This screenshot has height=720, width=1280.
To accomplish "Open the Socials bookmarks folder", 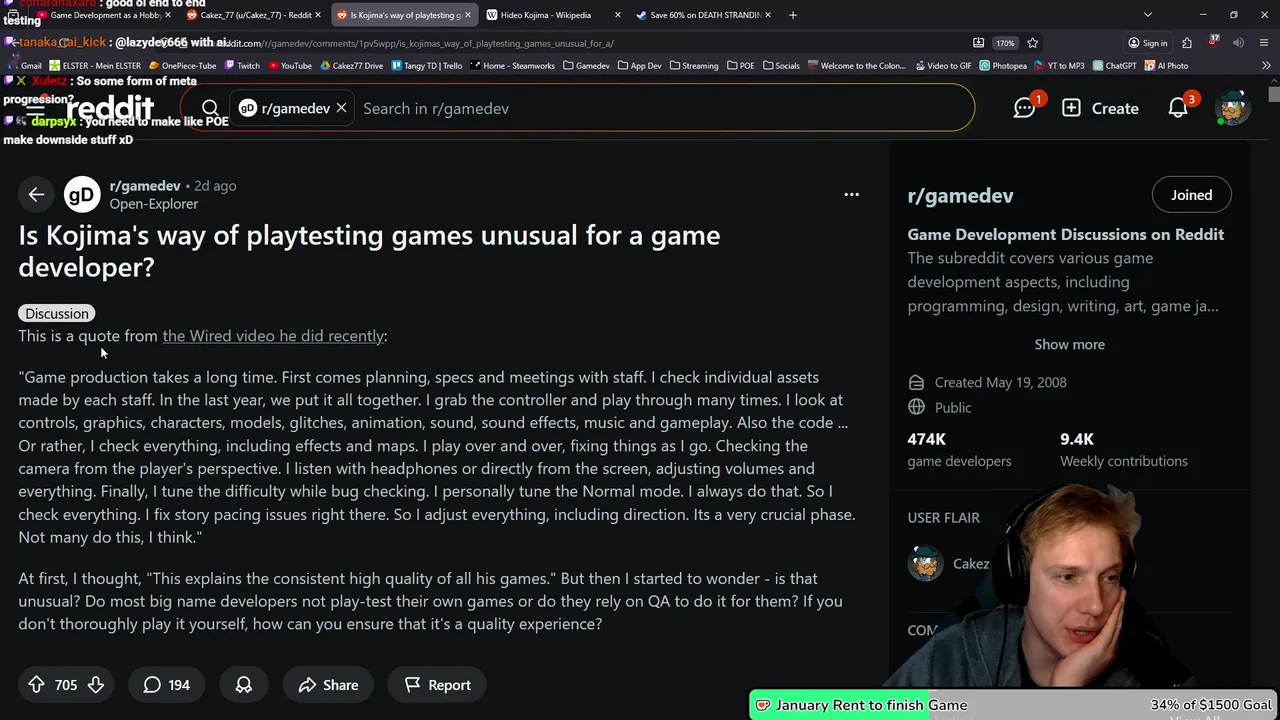I will pos(781,66).
